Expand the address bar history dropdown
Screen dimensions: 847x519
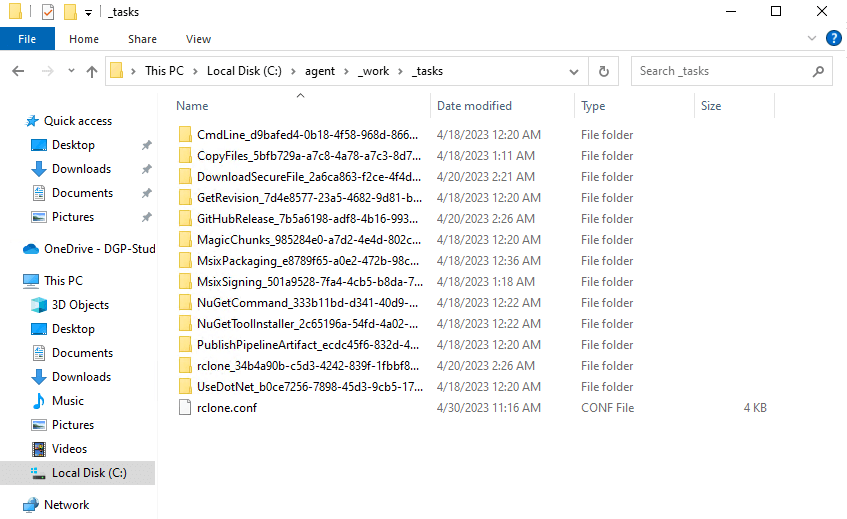pos(574,72)
